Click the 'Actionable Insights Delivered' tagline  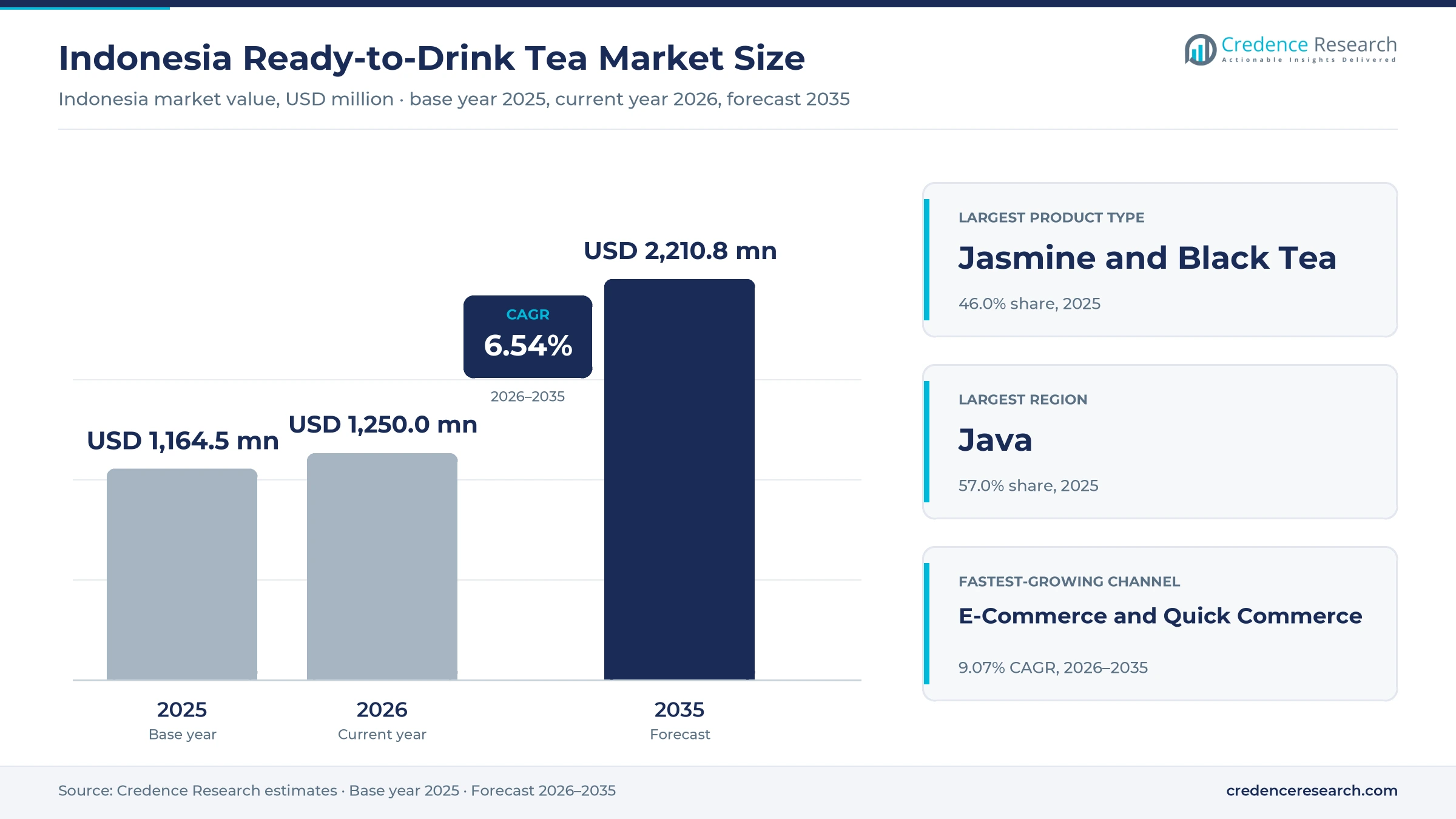(x=1309, y=60)
